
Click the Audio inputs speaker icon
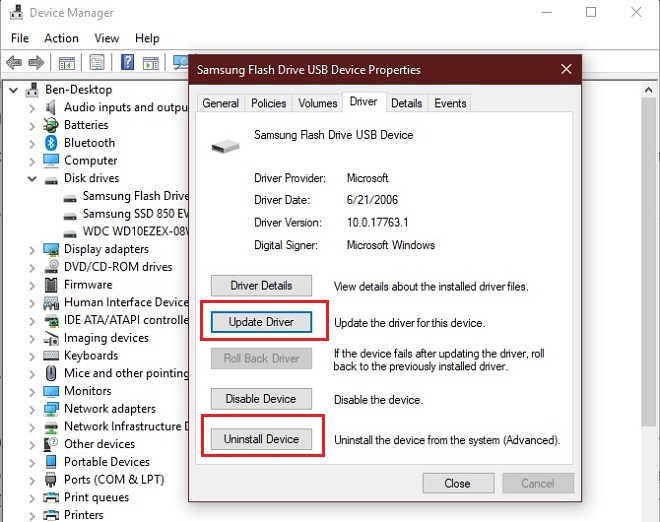51,107
